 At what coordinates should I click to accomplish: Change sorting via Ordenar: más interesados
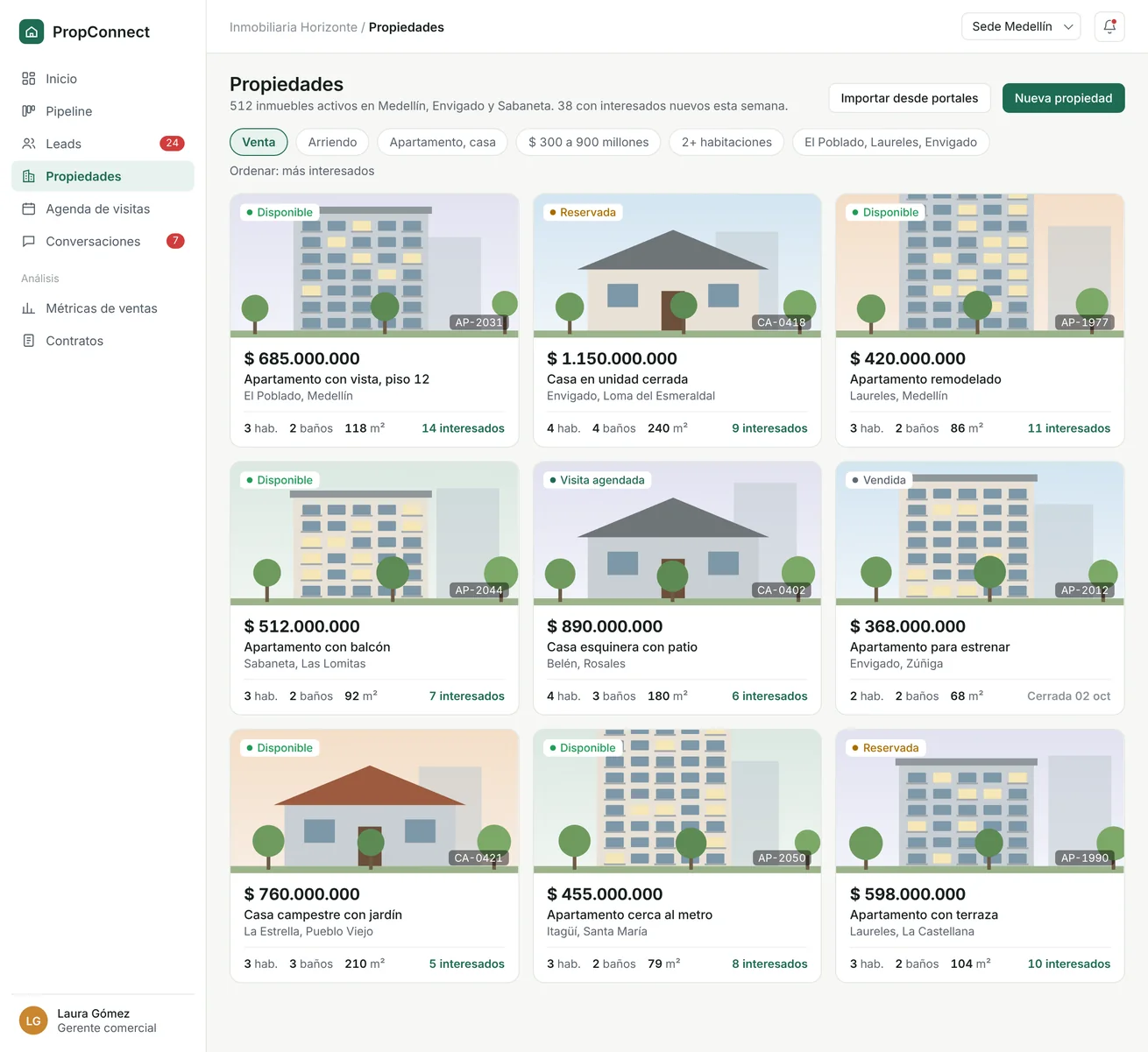[x=302, y=171]
